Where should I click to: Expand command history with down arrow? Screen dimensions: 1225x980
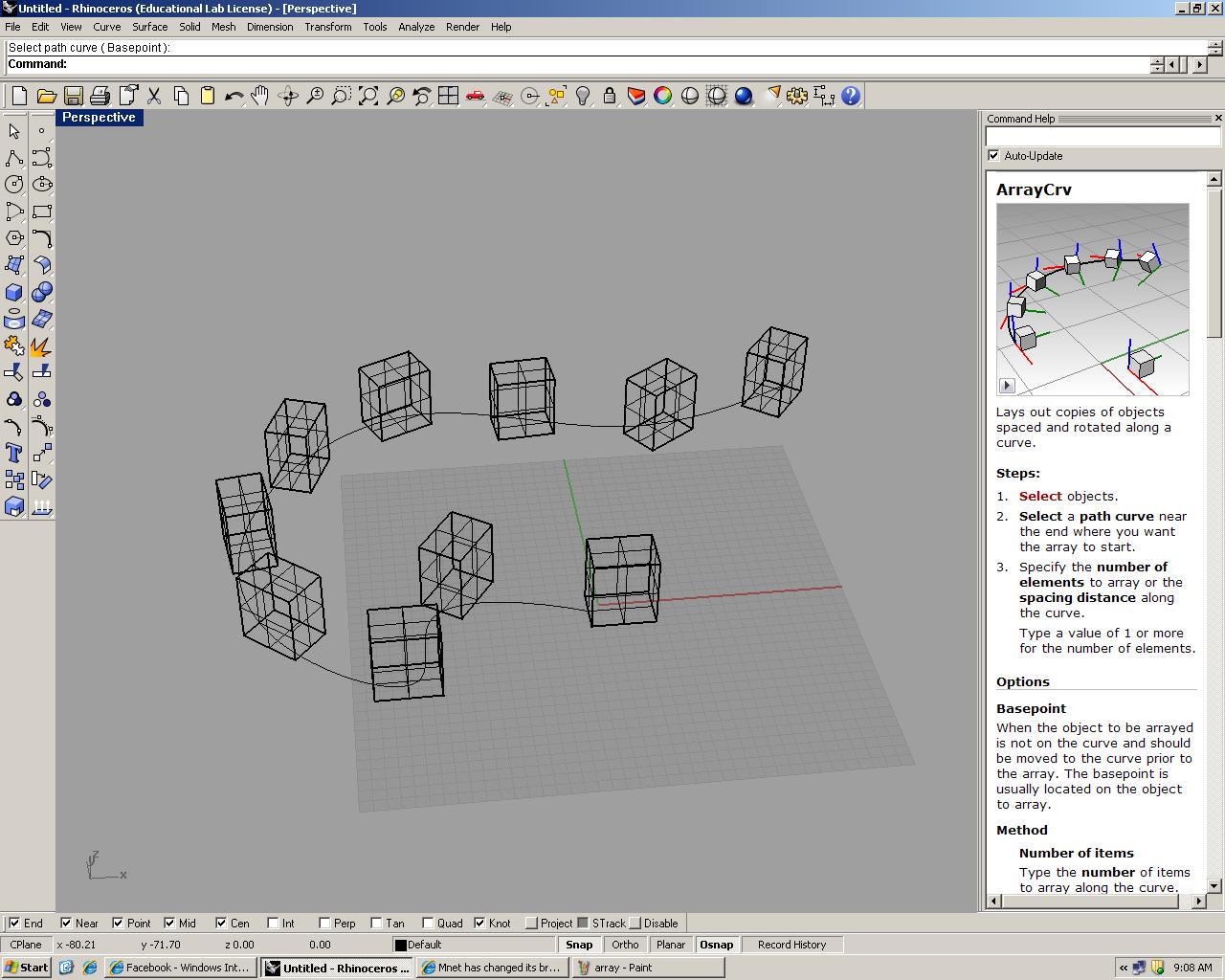click(1158, 69)
